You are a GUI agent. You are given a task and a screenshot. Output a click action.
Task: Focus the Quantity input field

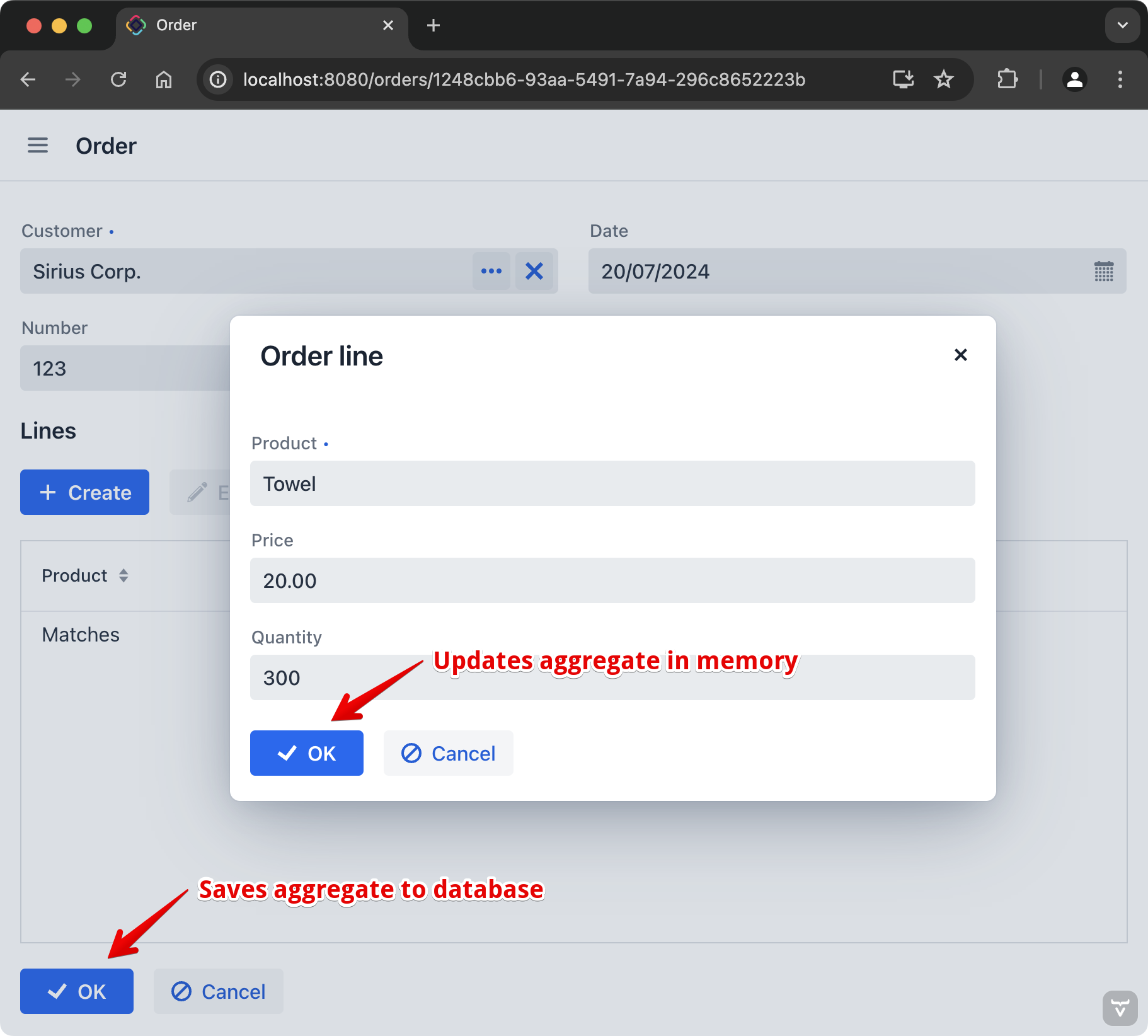pos(612,677)
